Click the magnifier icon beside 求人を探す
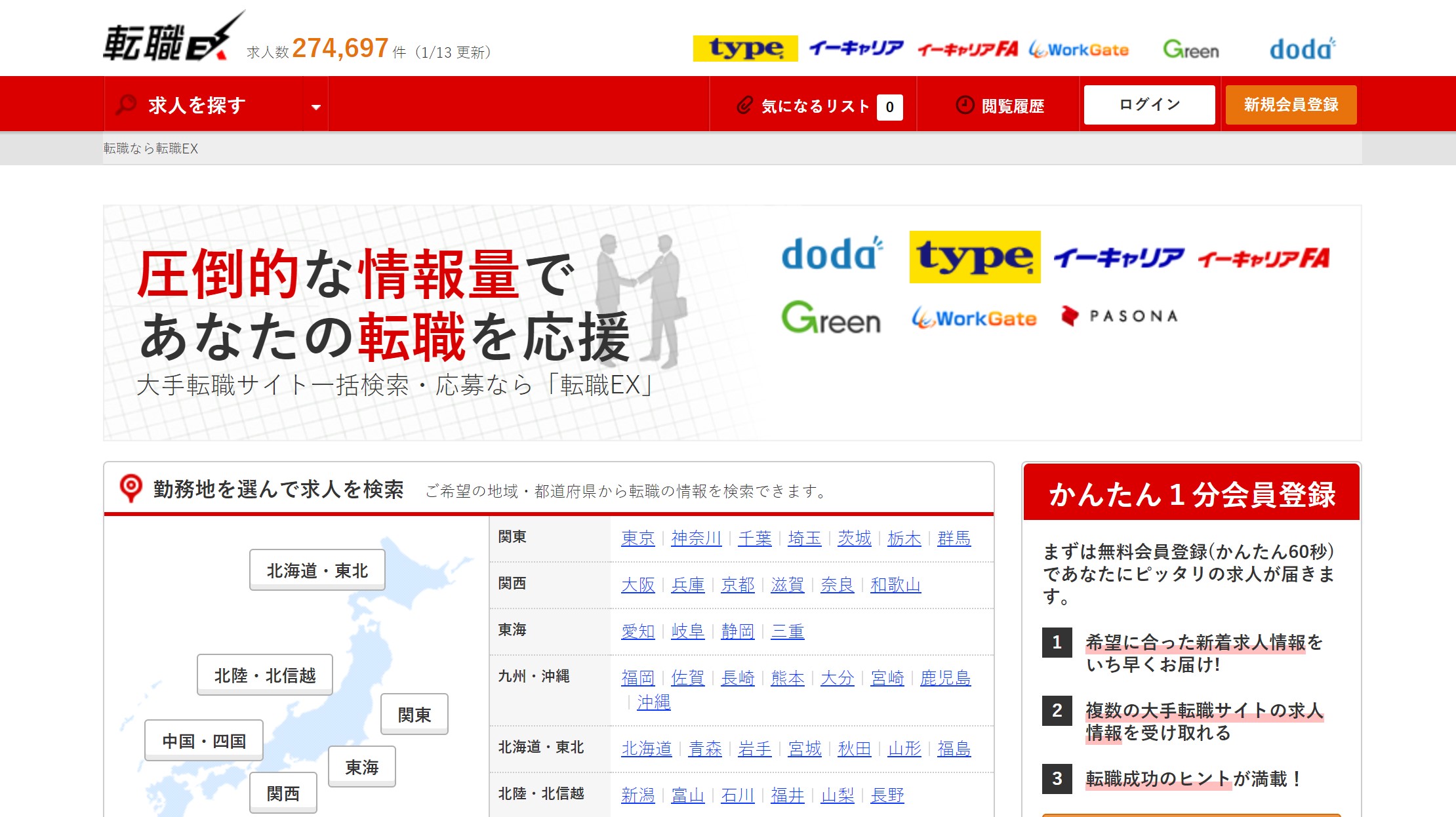The image size is (1456, 817). pos(126,105)
